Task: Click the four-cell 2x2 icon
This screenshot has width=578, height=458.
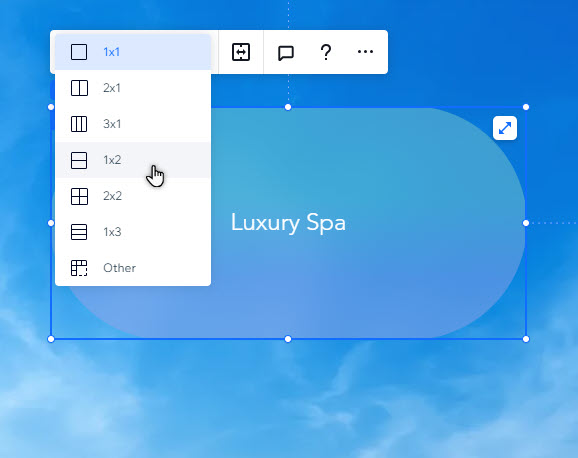Action: [x=79, y=196]
